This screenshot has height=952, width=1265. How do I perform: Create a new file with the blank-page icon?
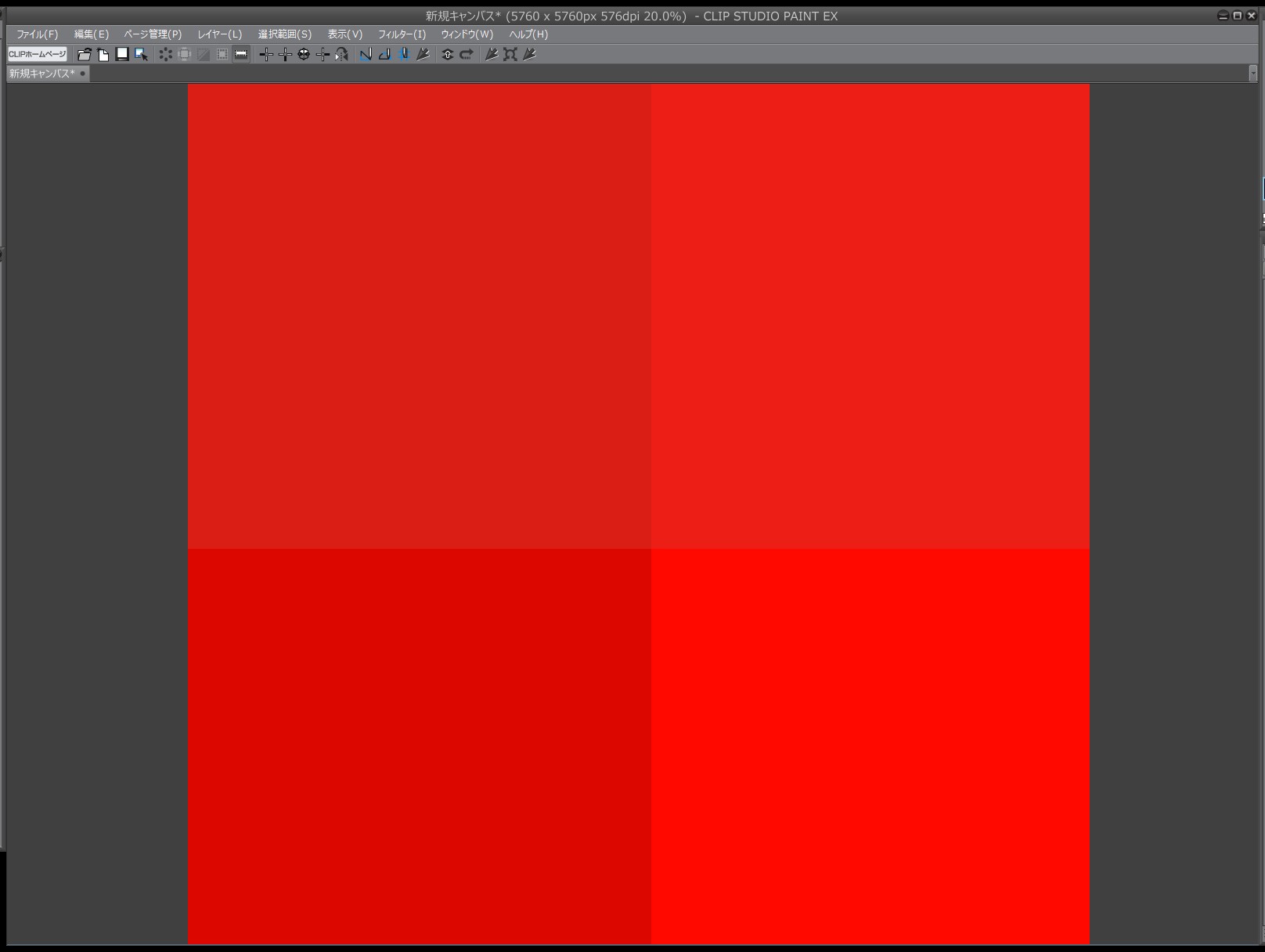103,54
